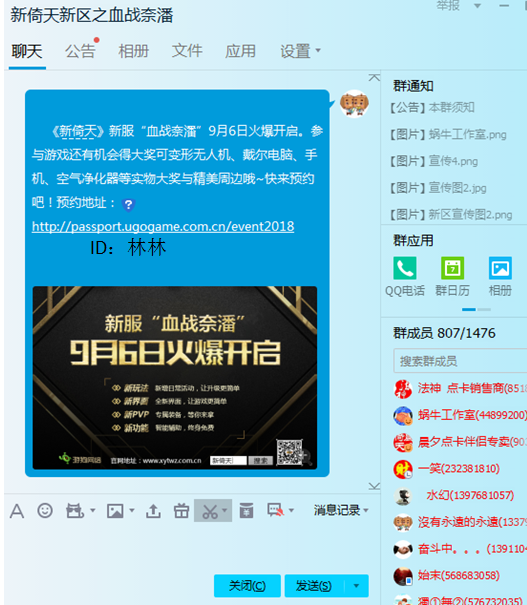Click the sender's avatar beside message

coord(354,103)
